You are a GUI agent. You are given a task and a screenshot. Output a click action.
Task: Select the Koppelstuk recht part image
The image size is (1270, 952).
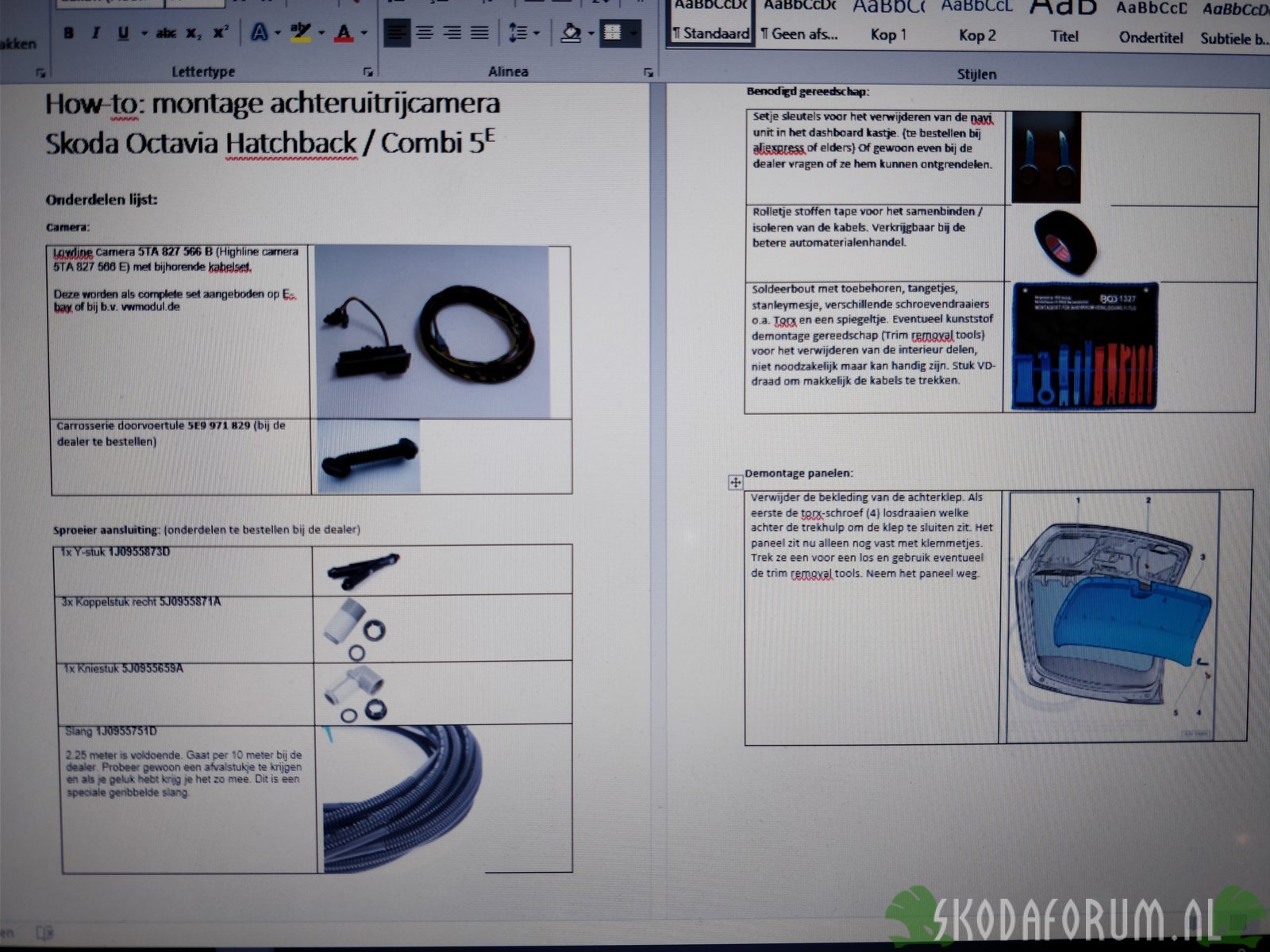click(354, 629)
